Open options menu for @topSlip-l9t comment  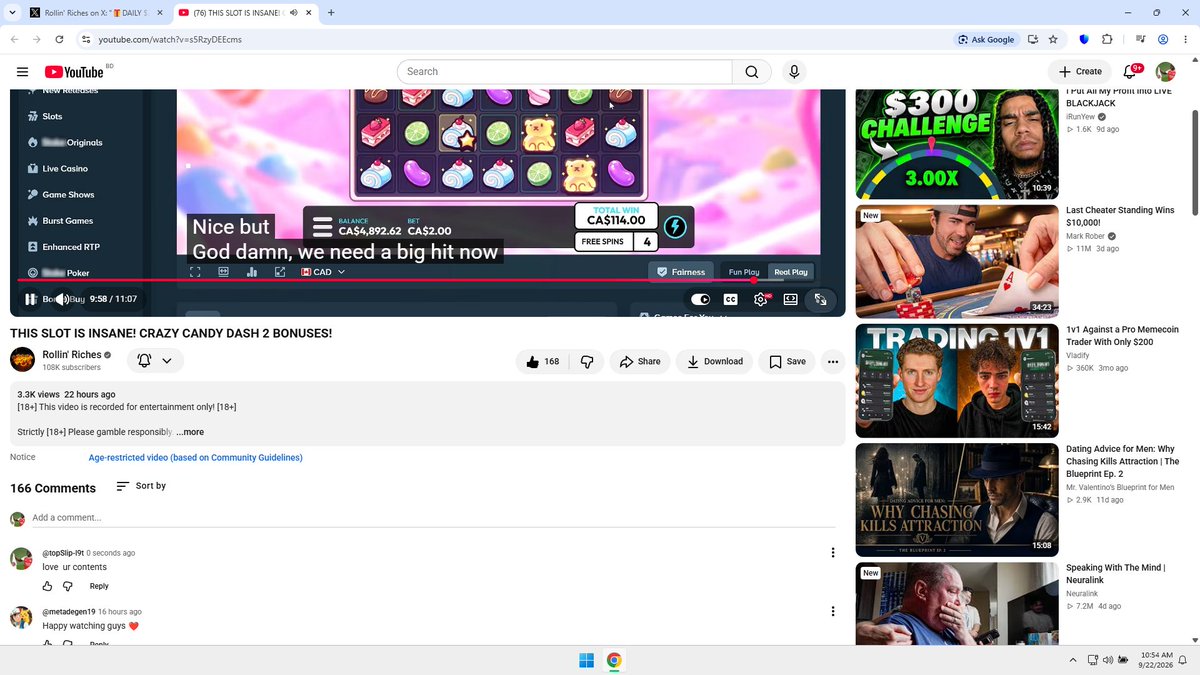[x=833, y=552]
